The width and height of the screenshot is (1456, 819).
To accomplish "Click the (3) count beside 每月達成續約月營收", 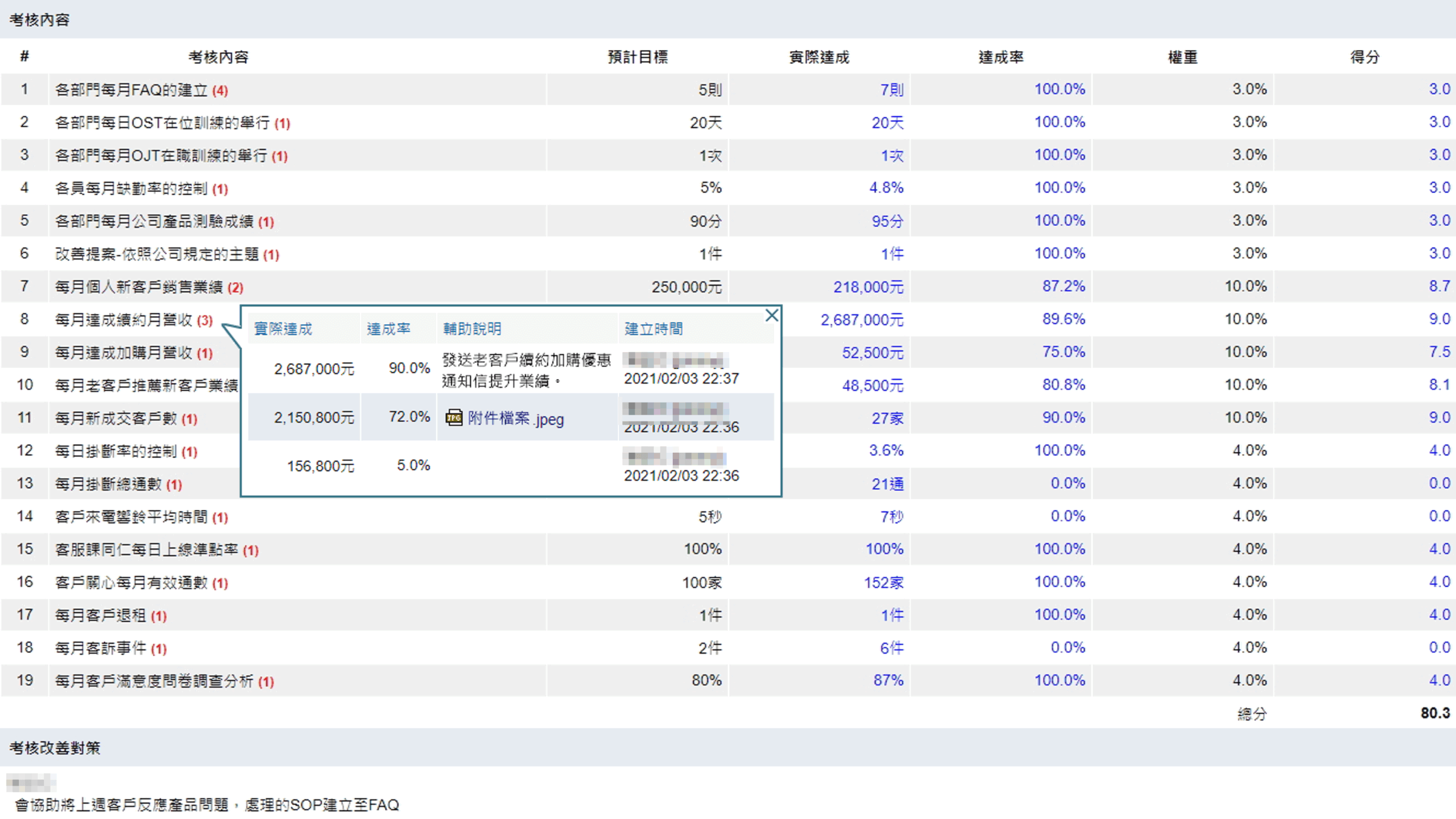I will tap(205, 321).
